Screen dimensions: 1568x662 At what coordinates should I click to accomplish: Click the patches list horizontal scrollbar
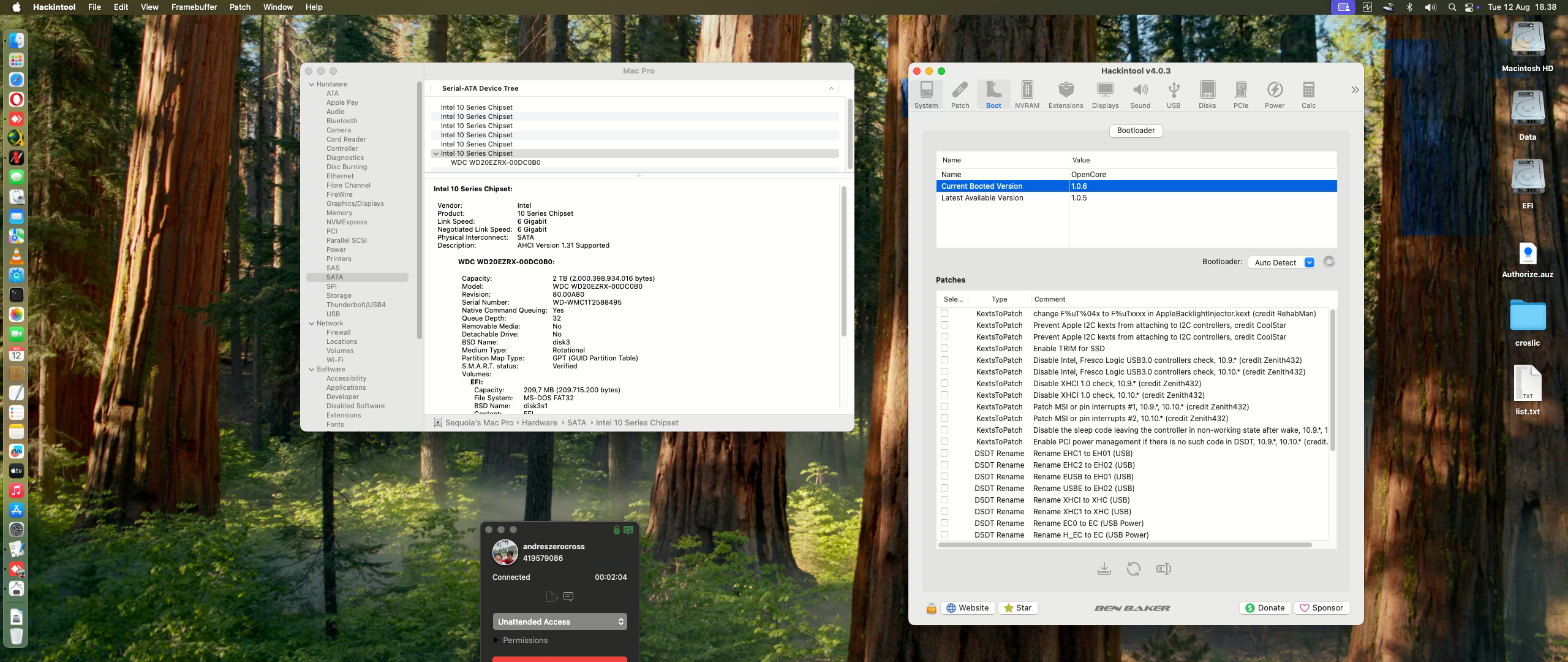[x=1125, y=545]
